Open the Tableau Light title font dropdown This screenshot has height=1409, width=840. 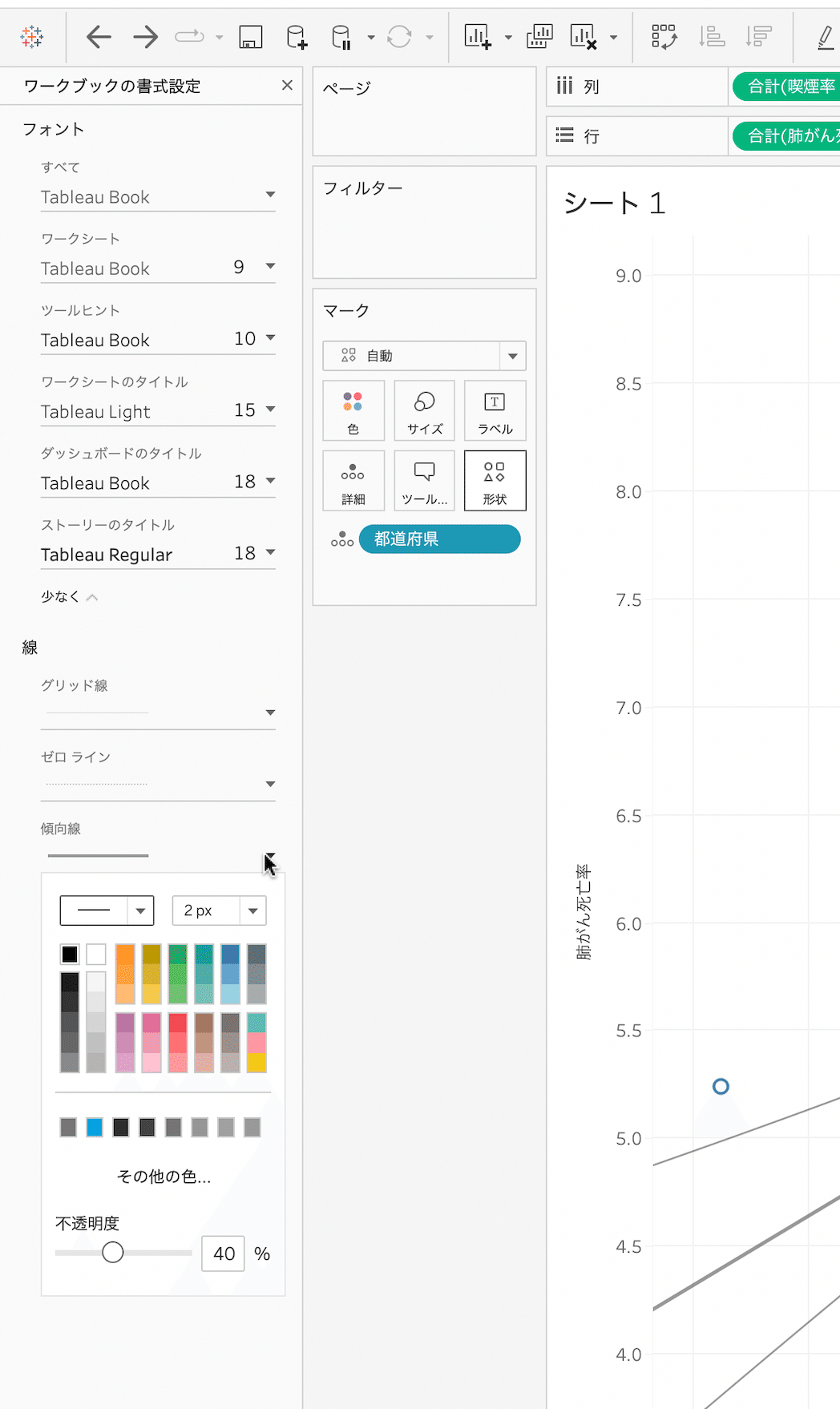click(x=270, y=410)
